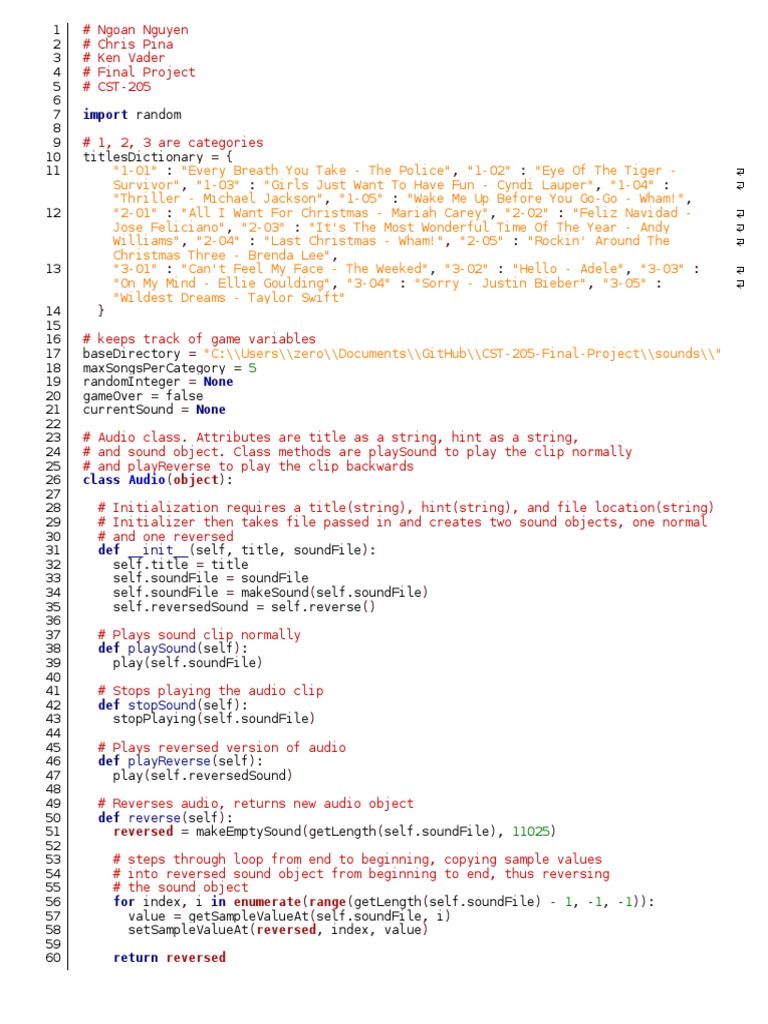Image resolution: width=768 pixels, height=1024 pixels.
Task: Click the "gameOver = false" line
Action: point(142,396)
